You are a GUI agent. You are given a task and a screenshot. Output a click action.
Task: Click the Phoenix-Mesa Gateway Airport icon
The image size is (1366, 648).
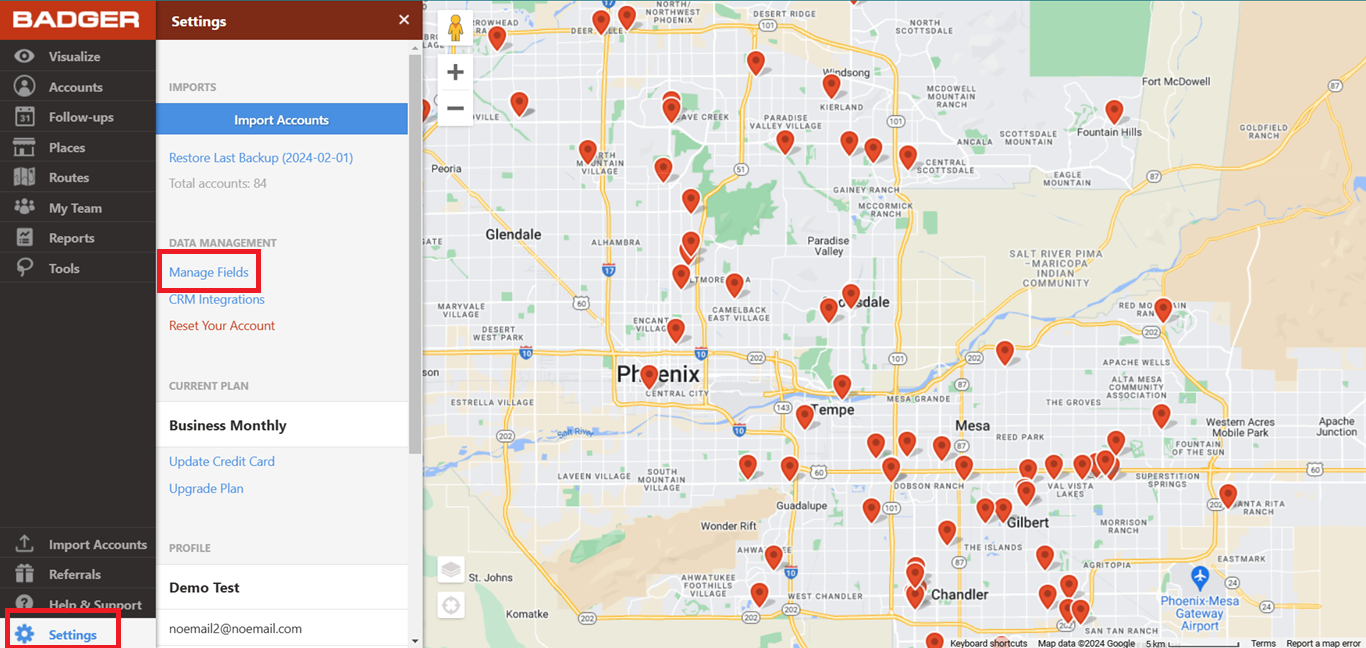[x=1200, y=578]
